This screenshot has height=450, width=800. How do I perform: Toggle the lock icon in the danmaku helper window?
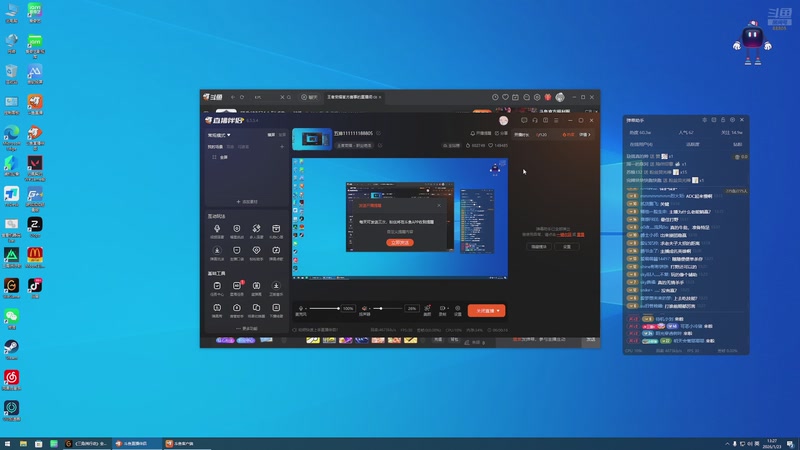(723, 120)
